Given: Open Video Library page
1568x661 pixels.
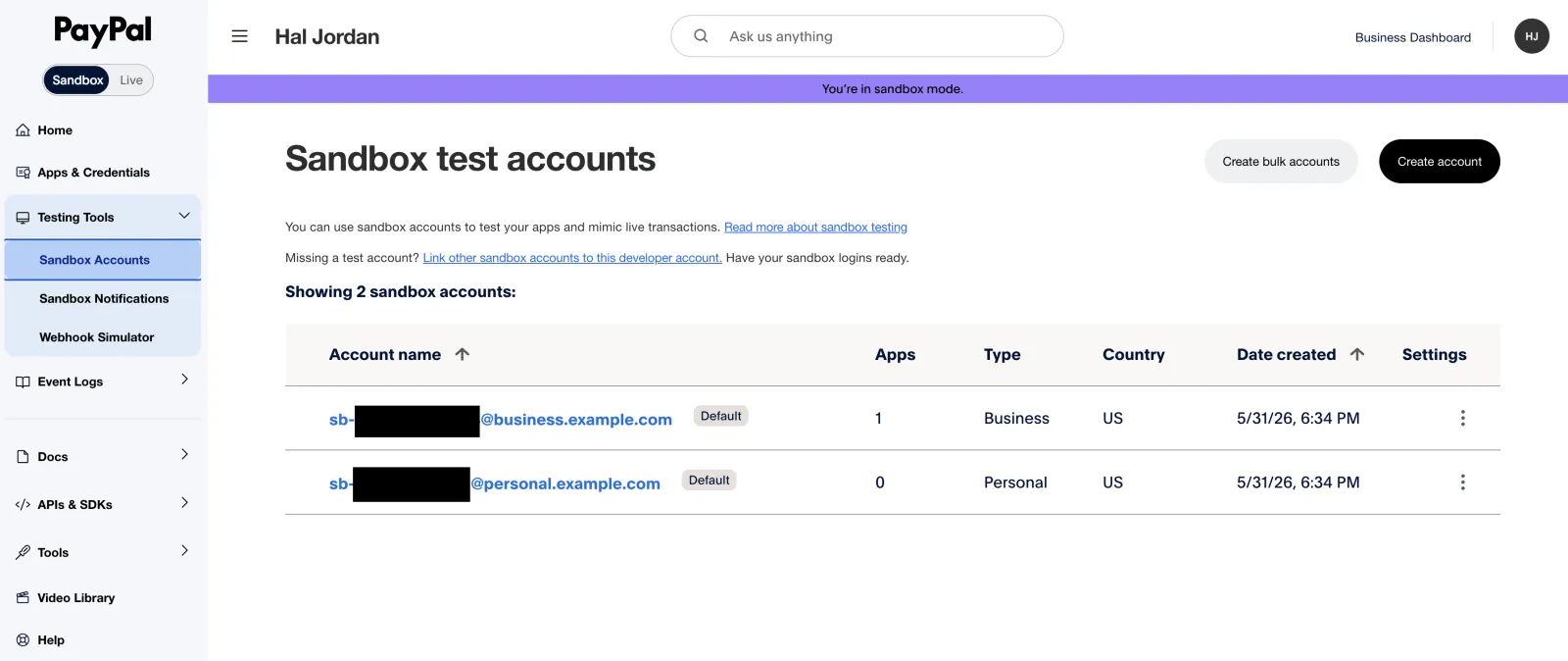Looking at the screenshot, I should pyautogui.click(x=75, y=598).
